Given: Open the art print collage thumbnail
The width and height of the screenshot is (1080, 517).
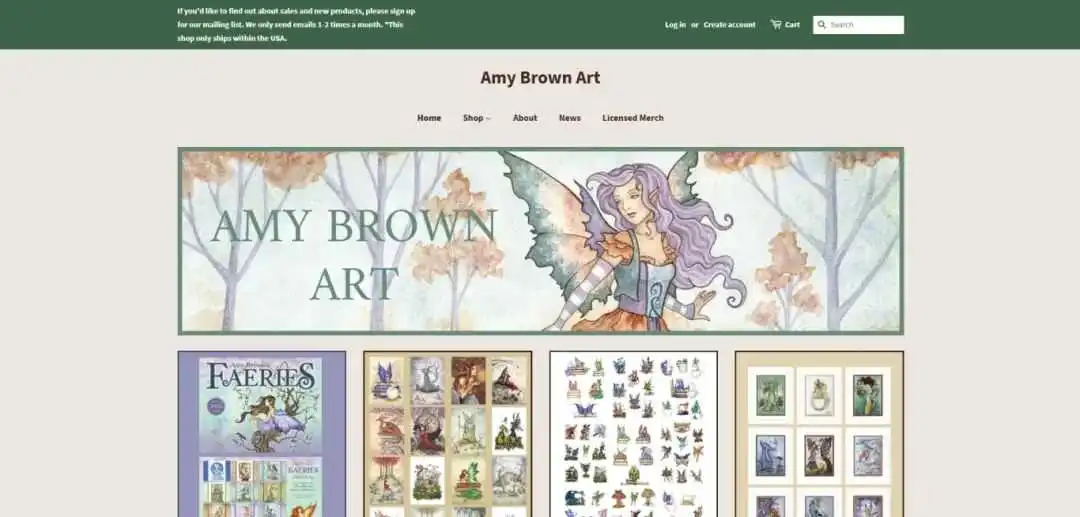Looking at the screenshot, I should point(448,434).
